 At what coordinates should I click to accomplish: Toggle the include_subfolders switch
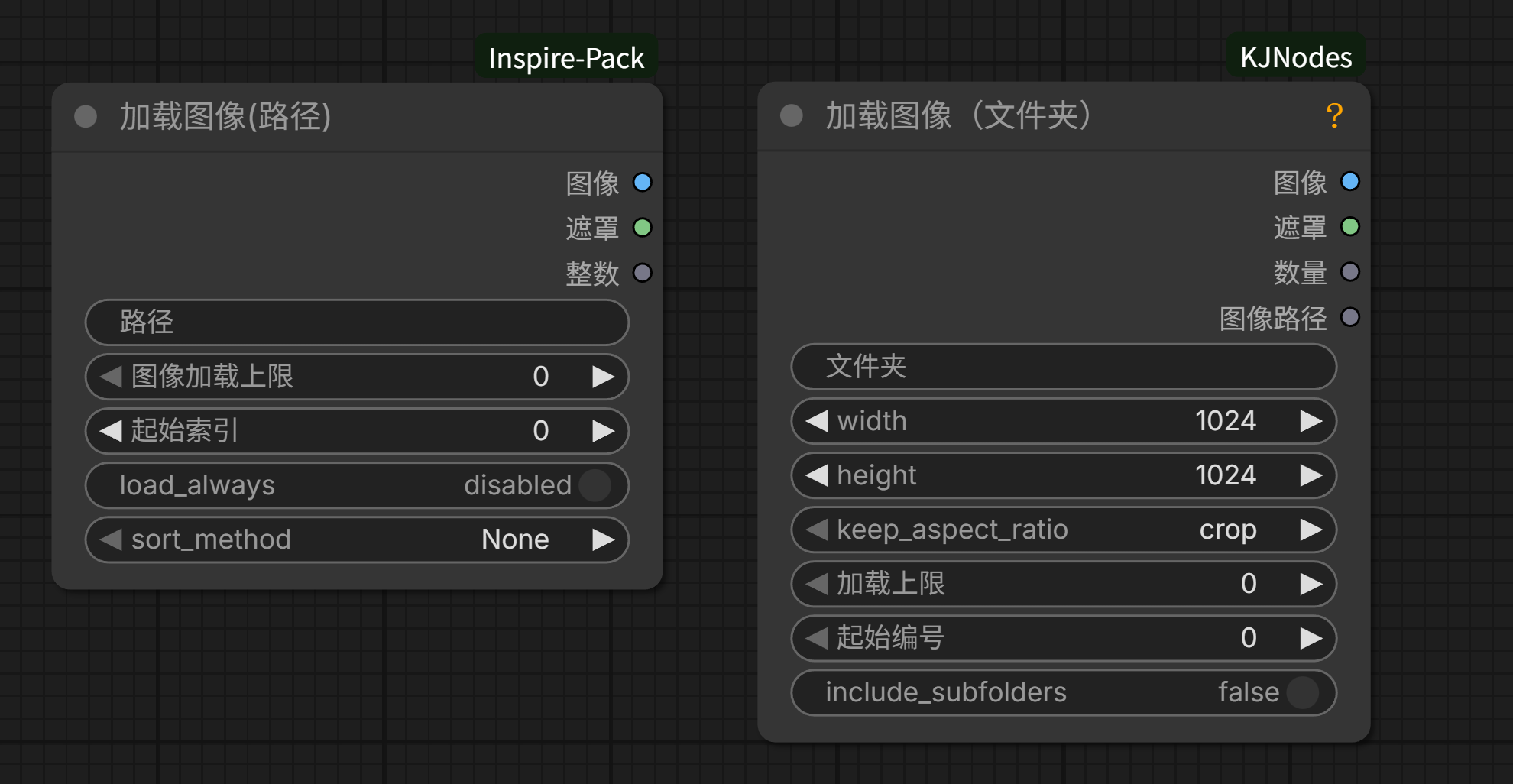pos(1301,692)
